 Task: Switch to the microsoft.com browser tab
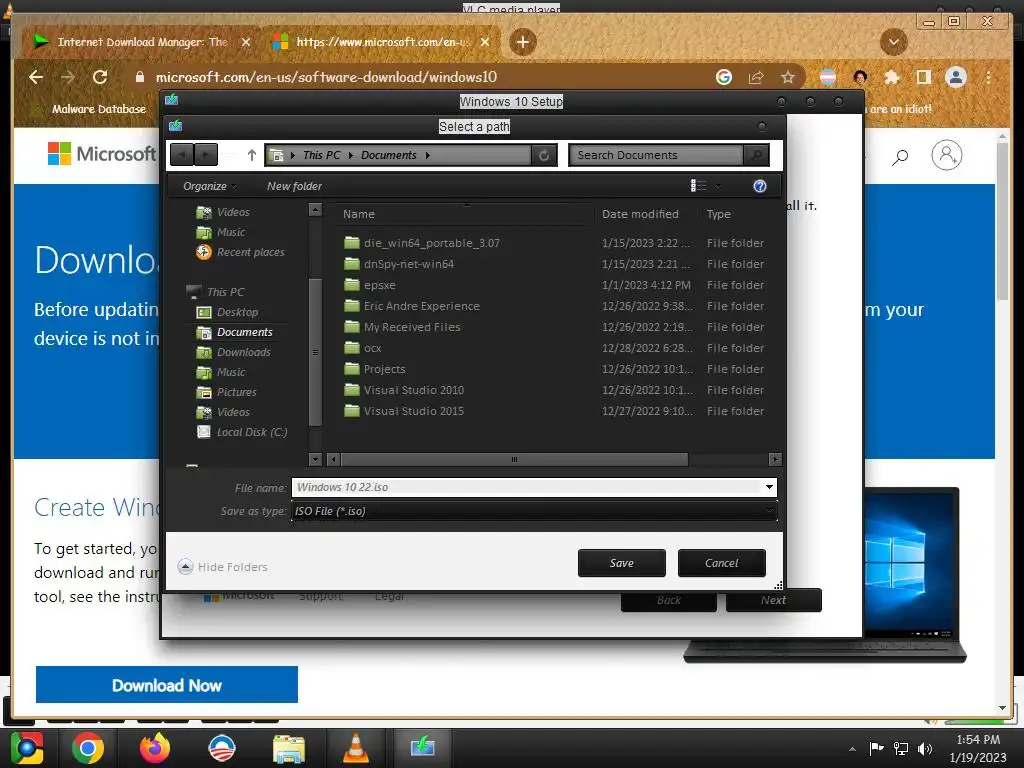tap(382, 42)
